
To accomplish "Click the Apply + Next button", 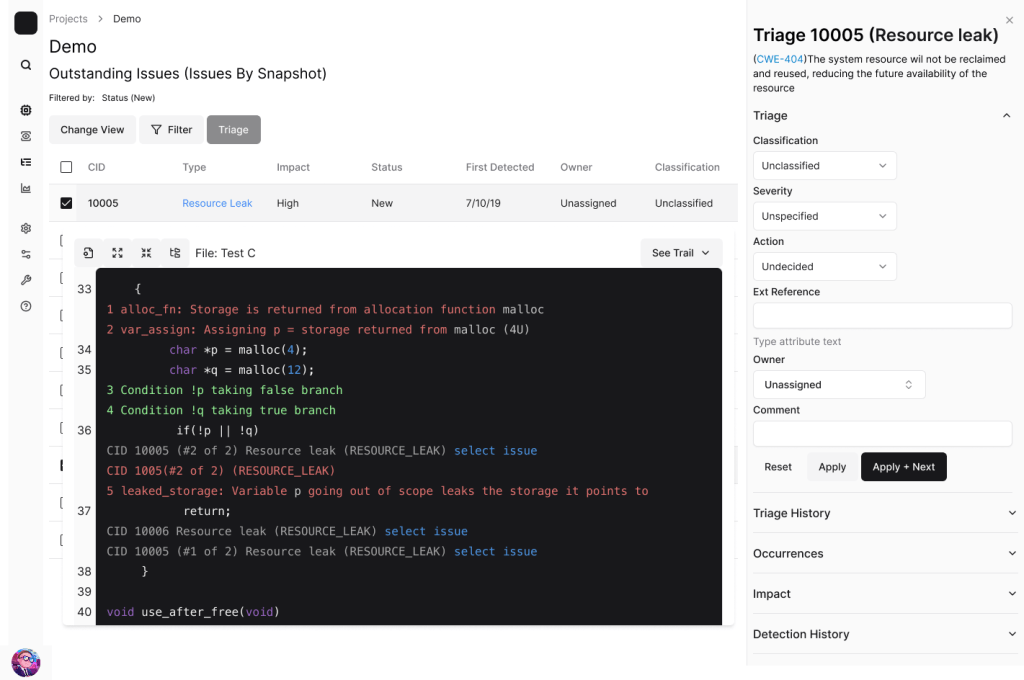I will click(x=903, y=467).
